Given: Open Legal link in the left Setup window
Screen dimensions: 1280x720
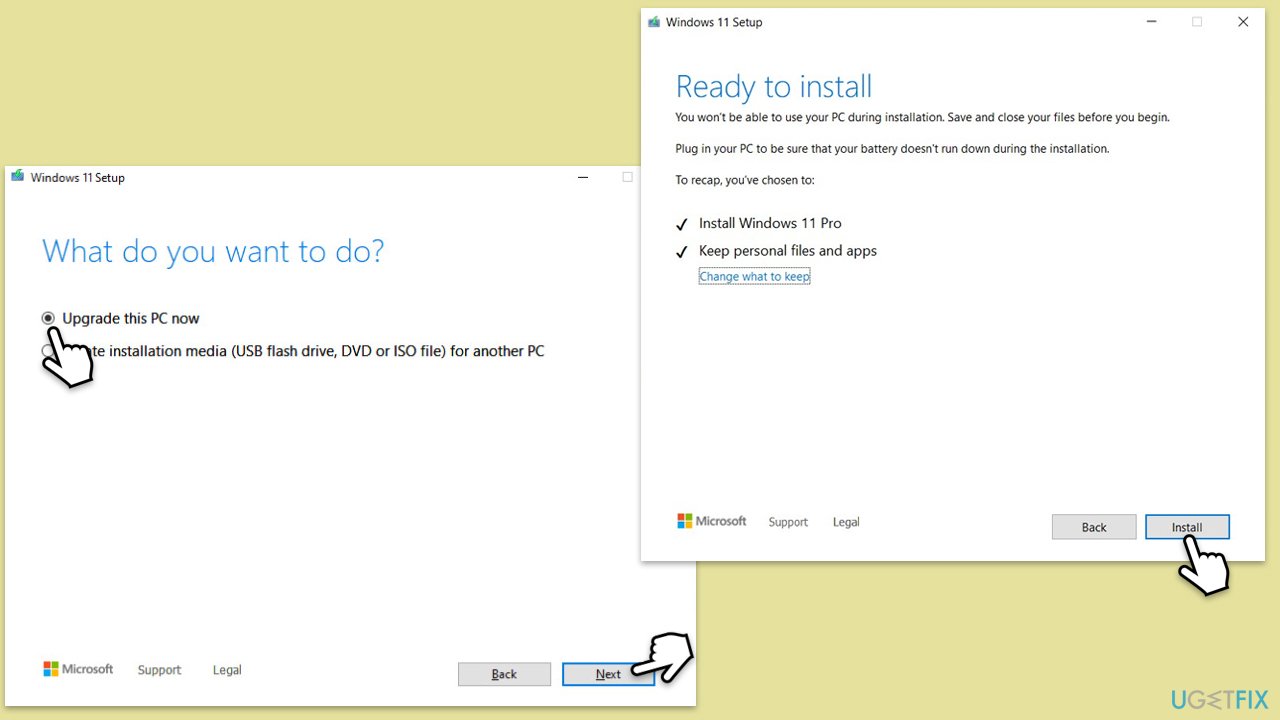Looking at the screenshot, I should [x=227, y=670].
